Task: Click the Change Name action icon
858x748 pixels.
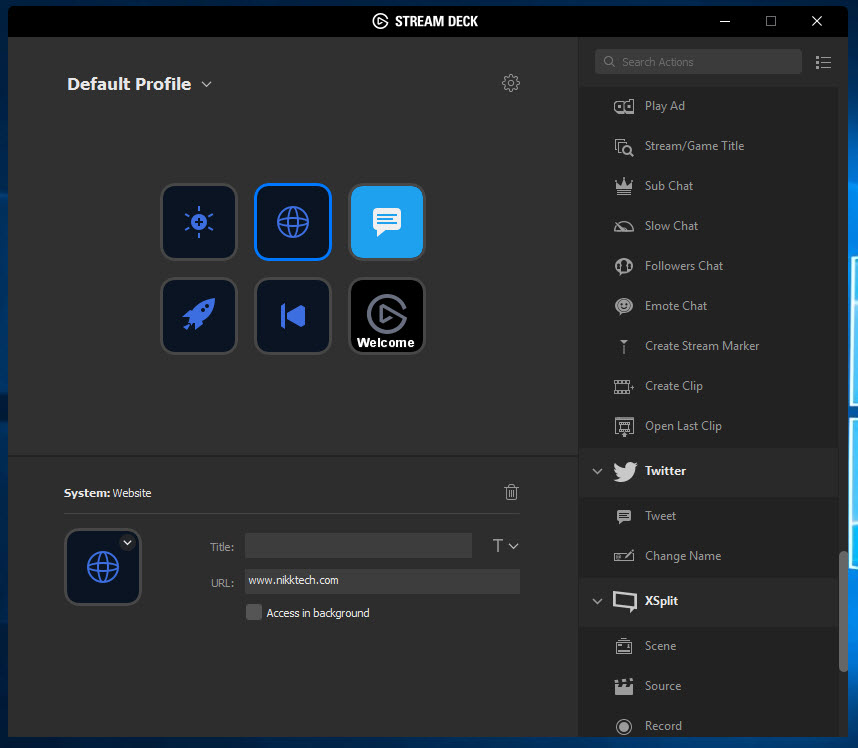Action: coord(624,556)
